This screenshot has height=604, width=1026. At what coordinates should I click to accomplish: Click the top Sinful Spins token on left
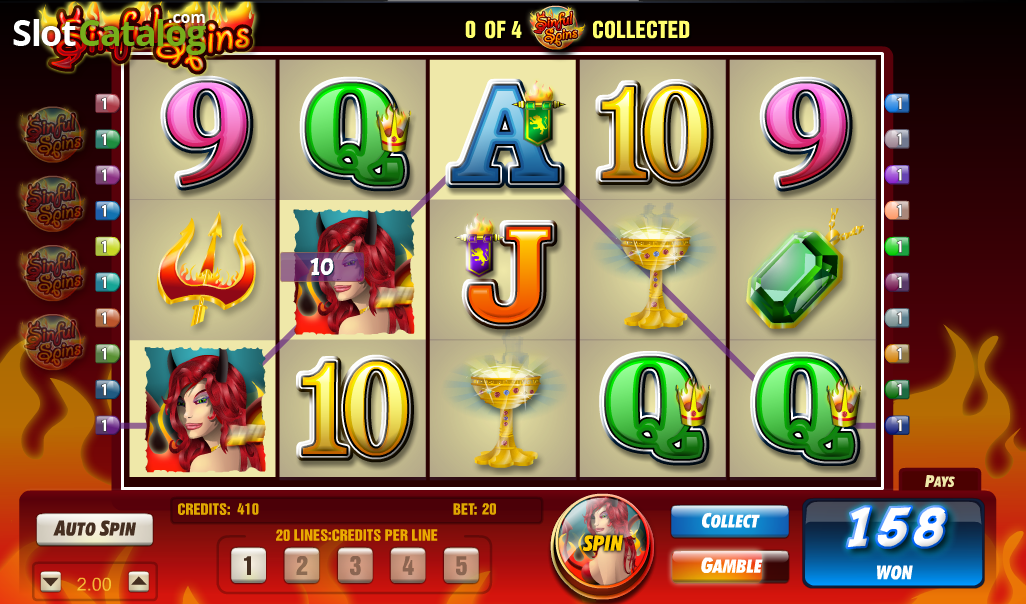(x=54, y=134)
